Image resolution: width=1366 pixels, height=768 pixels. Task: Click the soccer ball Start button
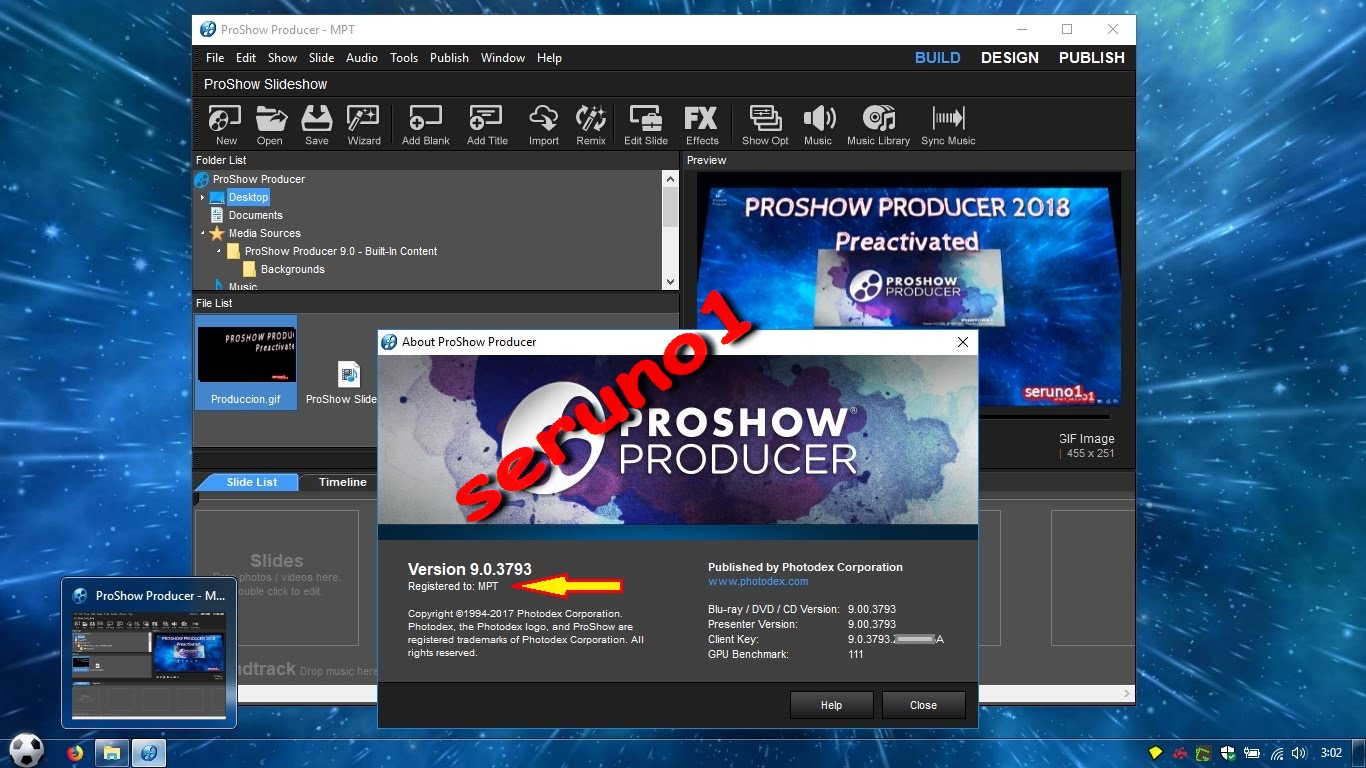[x=26, y=750]
